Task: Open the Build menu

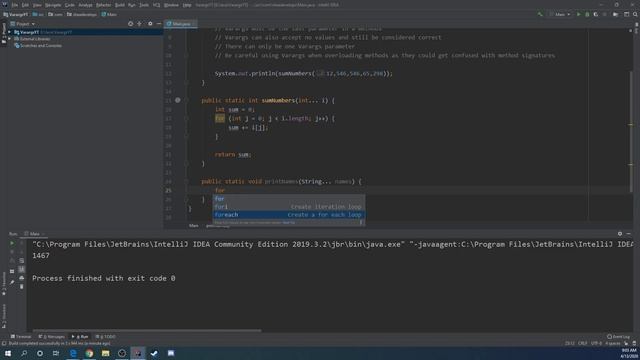Action: click(x=120, y=5)
